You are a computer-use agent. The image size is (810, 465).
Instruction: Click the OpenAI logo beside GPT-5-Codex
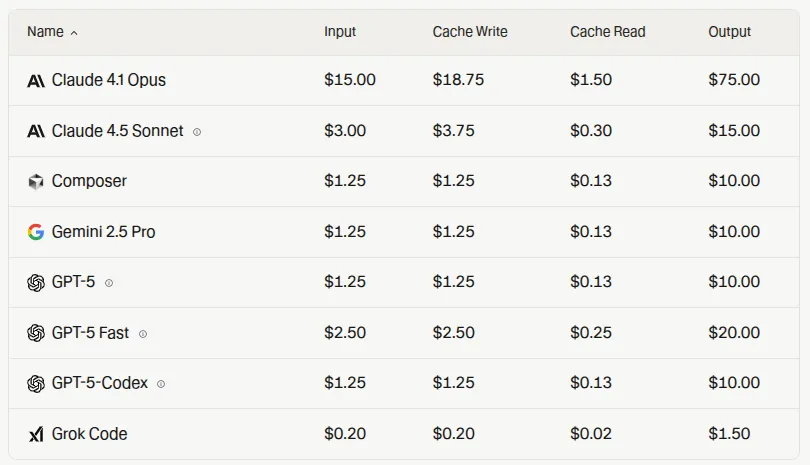tap(36, 383)
